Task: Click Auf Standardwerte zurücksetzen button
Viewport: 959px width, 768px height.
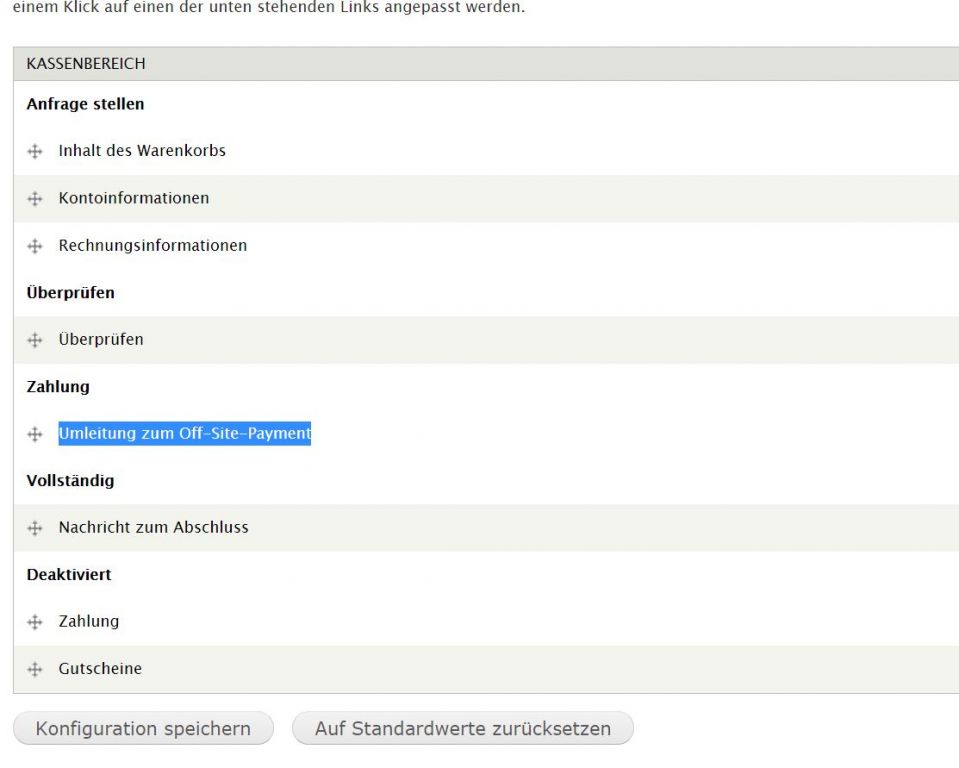Action: click(462, 728)
